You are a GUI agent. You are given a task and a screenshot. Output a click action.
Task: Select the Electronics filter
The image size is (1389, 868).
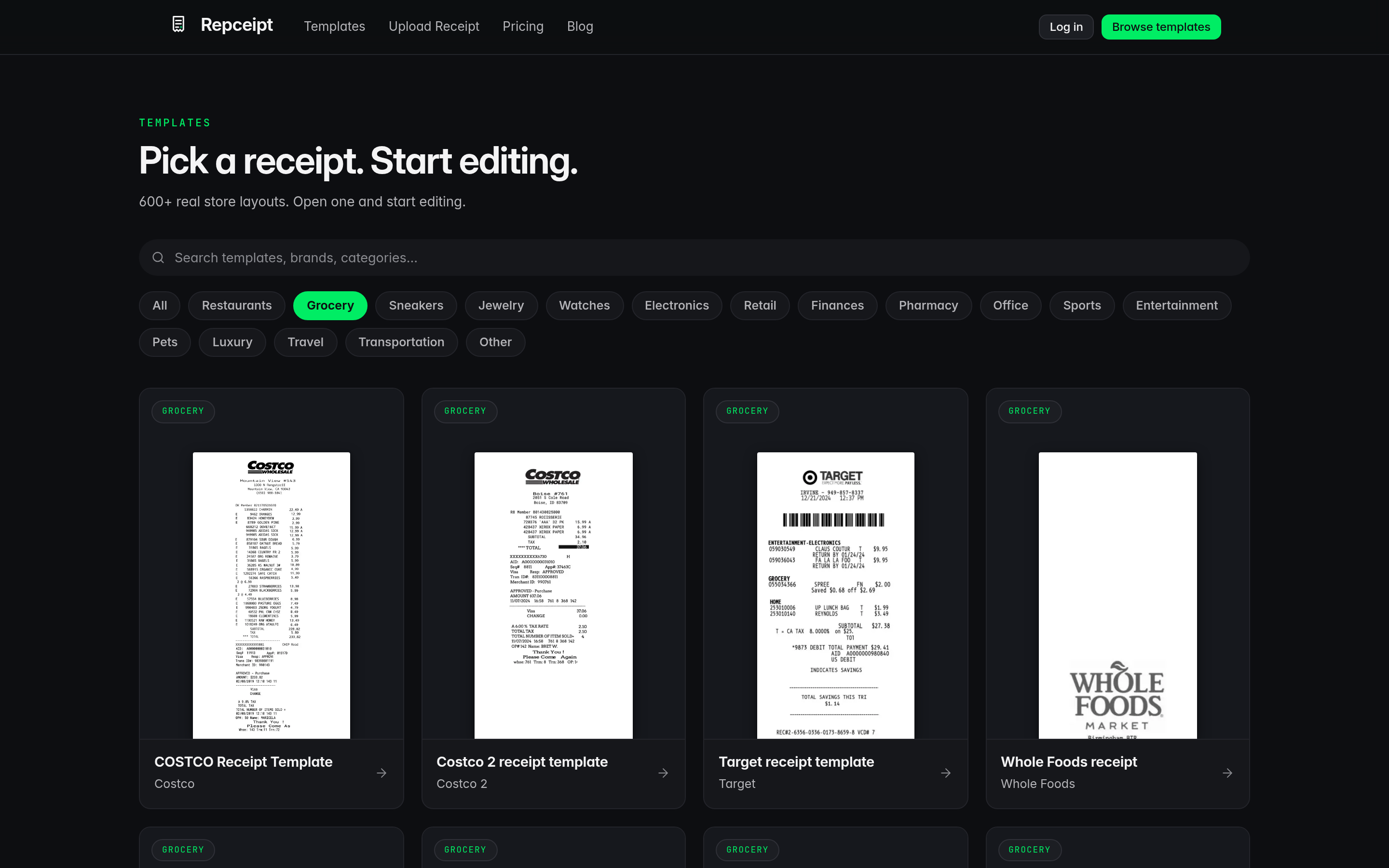(x=677, y=305)
